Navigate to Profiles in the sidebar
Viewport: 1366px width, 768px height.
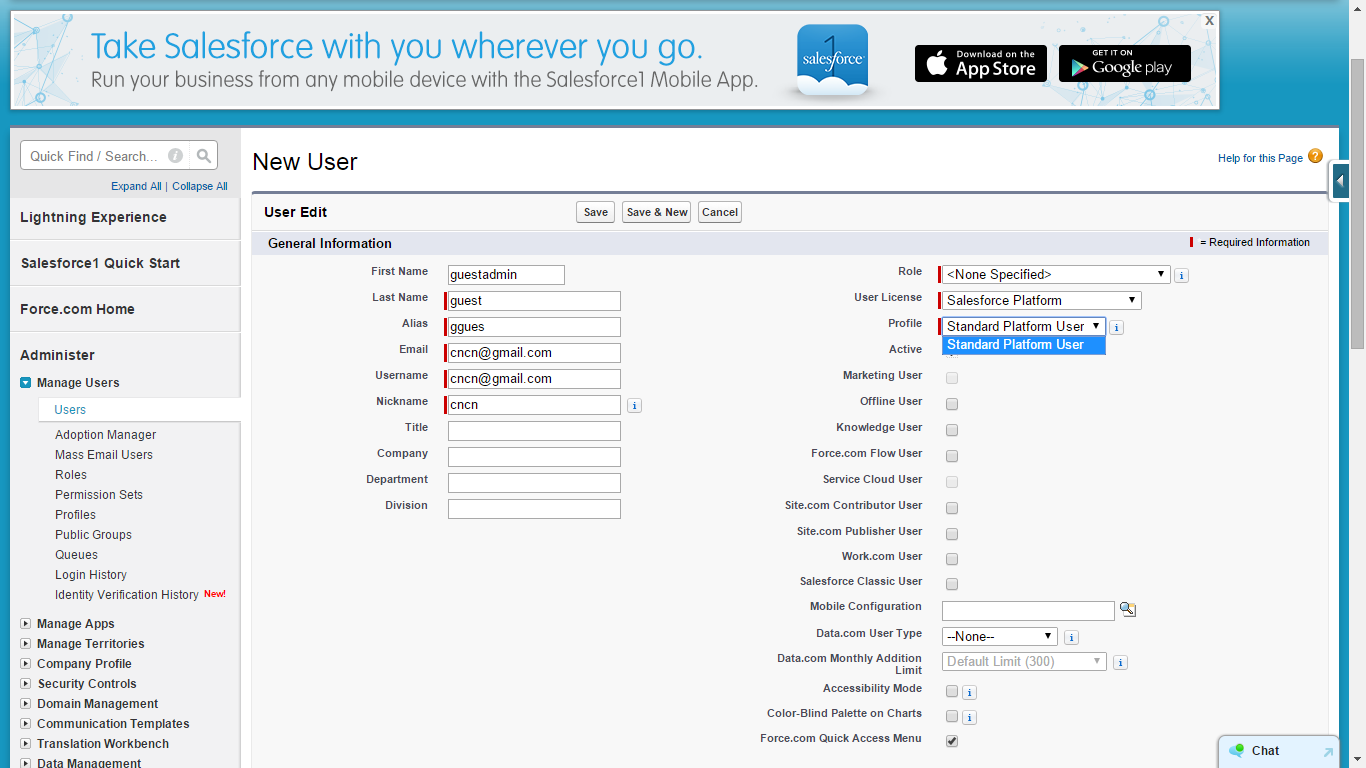76,515
